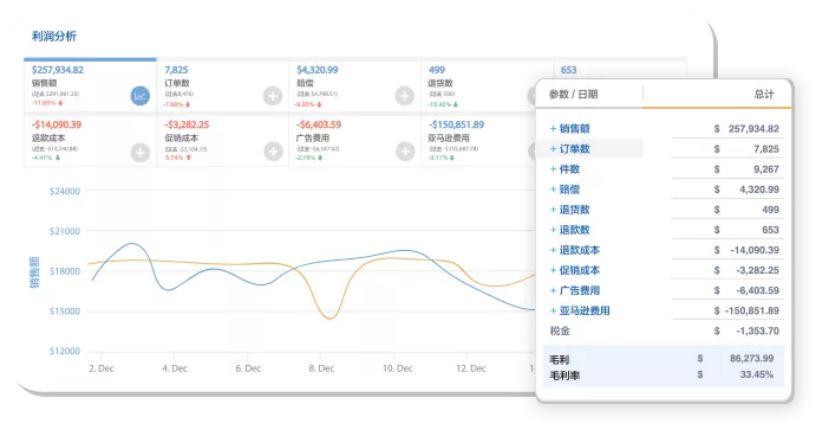Click the -$150,851.89 亚马逊费用 card value
830x430 pixels.
point(456,125)
